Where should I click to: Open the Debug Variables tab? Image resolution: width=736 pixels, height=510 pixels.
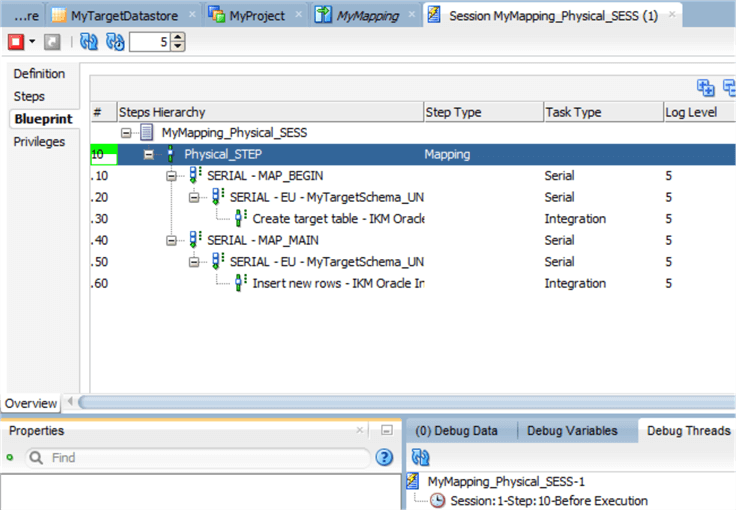[x=572, y=431]
